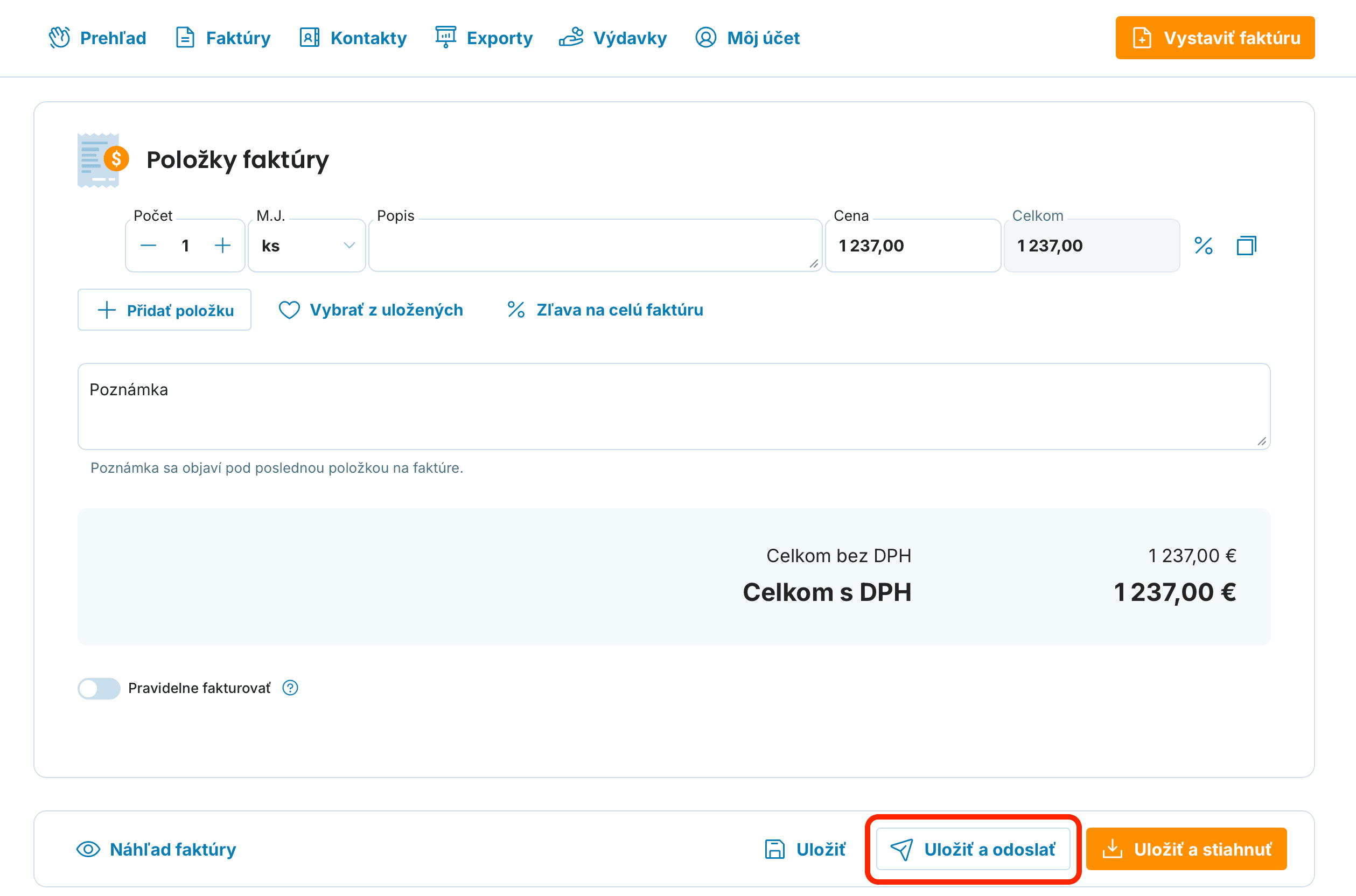
Task: Click Zľava na celú faktúru percent link
Action: tap(605, 310)
